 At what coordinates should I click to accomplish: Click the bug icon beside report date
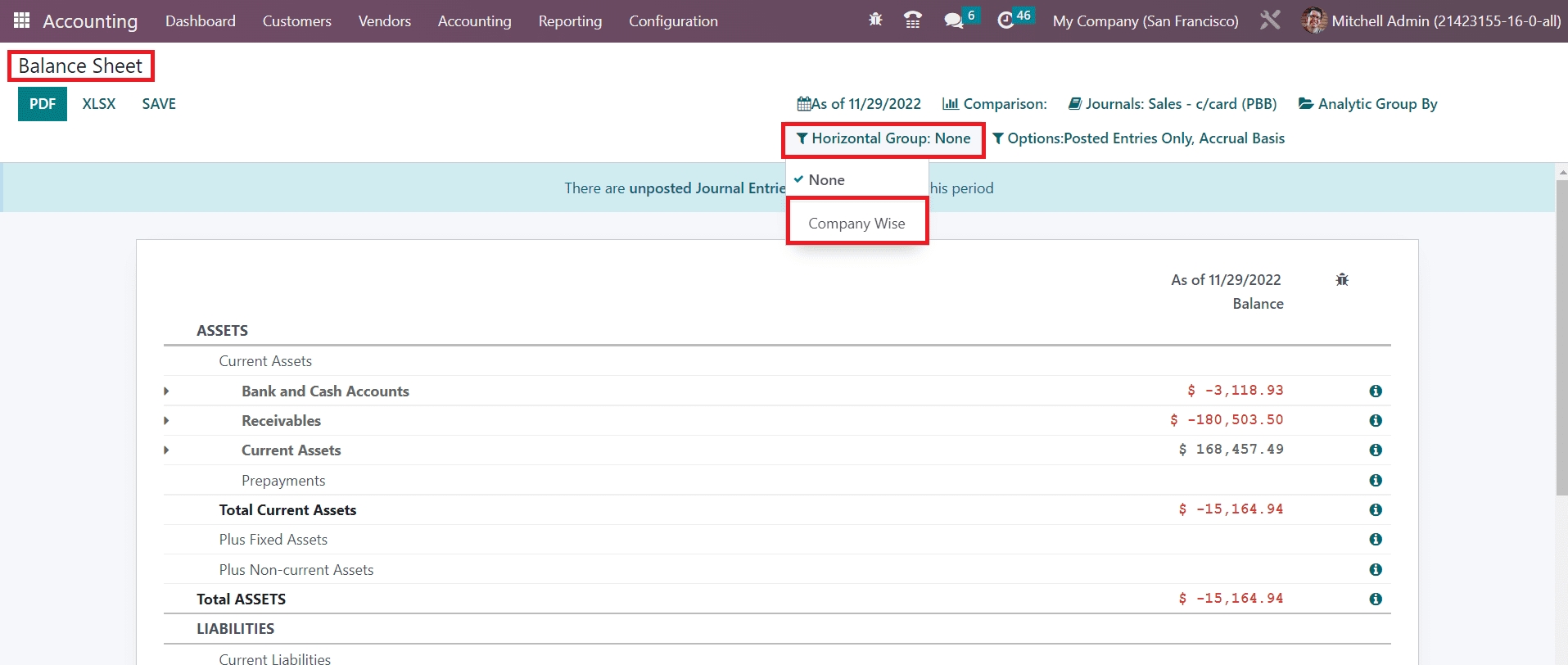coord(1342,280)
